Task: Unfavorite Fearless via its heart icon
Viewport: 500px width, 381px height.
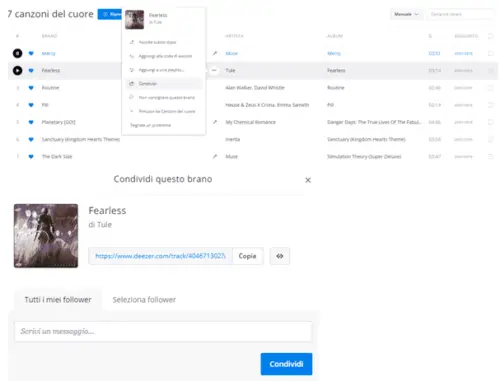Action: [x=31, y=70]
